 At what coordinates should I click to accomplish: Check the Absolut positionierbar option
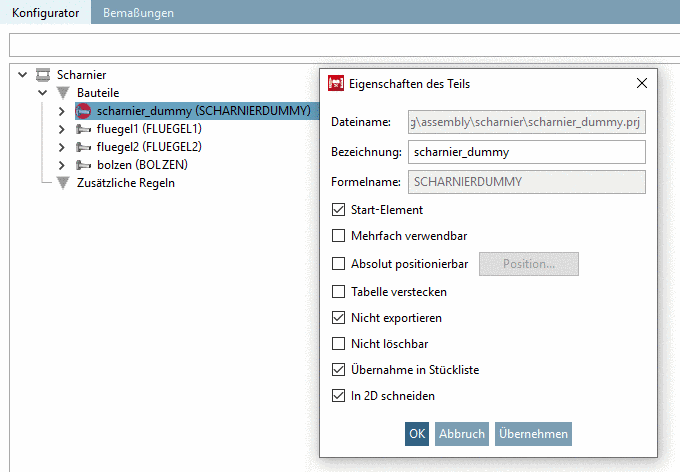[x=339, y=264]
